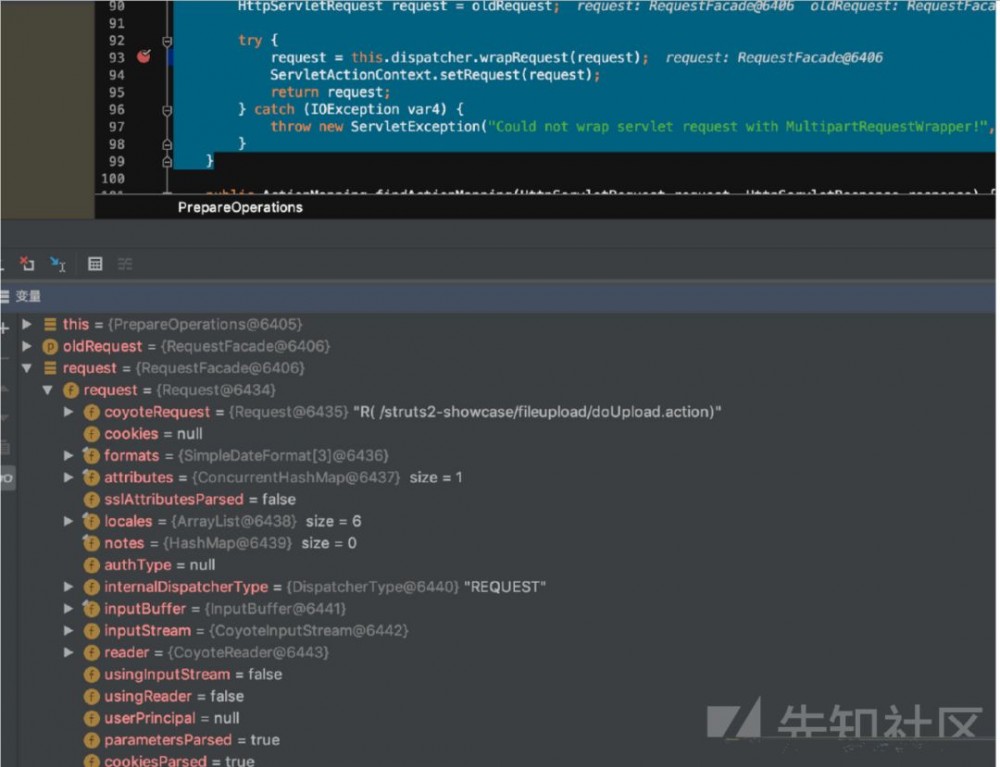The image size is (1000, 767).
Task: Click the field icon beside locales
Action: pos(92,522)
